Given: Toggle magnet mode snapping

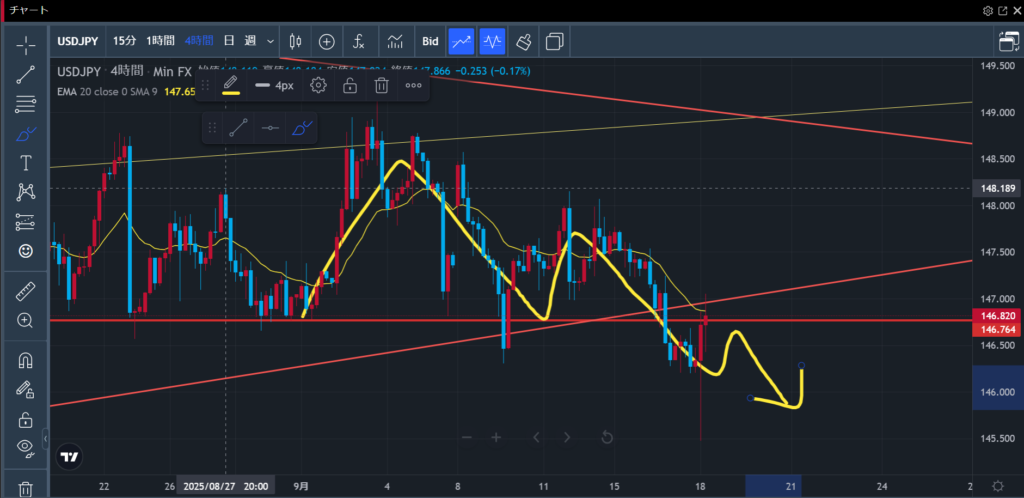Looking at the screenshot, I should pos(25,360).
